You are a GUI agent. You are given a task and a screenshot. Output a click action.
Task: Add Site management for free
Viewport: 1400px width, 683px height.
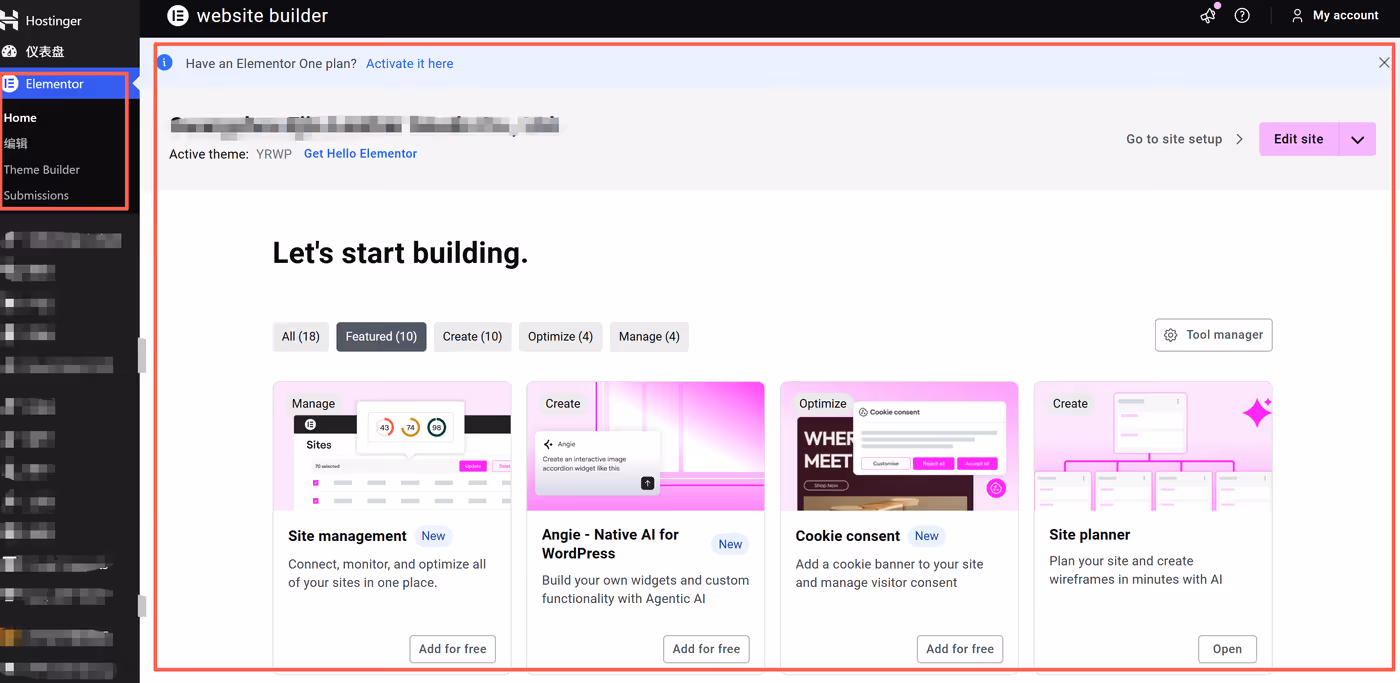[452, 649]
